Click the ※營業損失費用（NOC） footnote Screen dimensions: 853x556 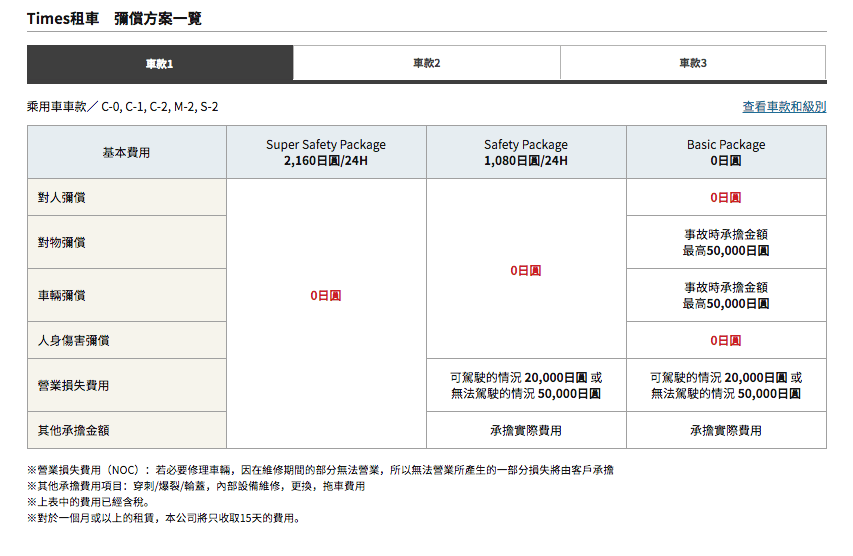(x=320, y=469)
